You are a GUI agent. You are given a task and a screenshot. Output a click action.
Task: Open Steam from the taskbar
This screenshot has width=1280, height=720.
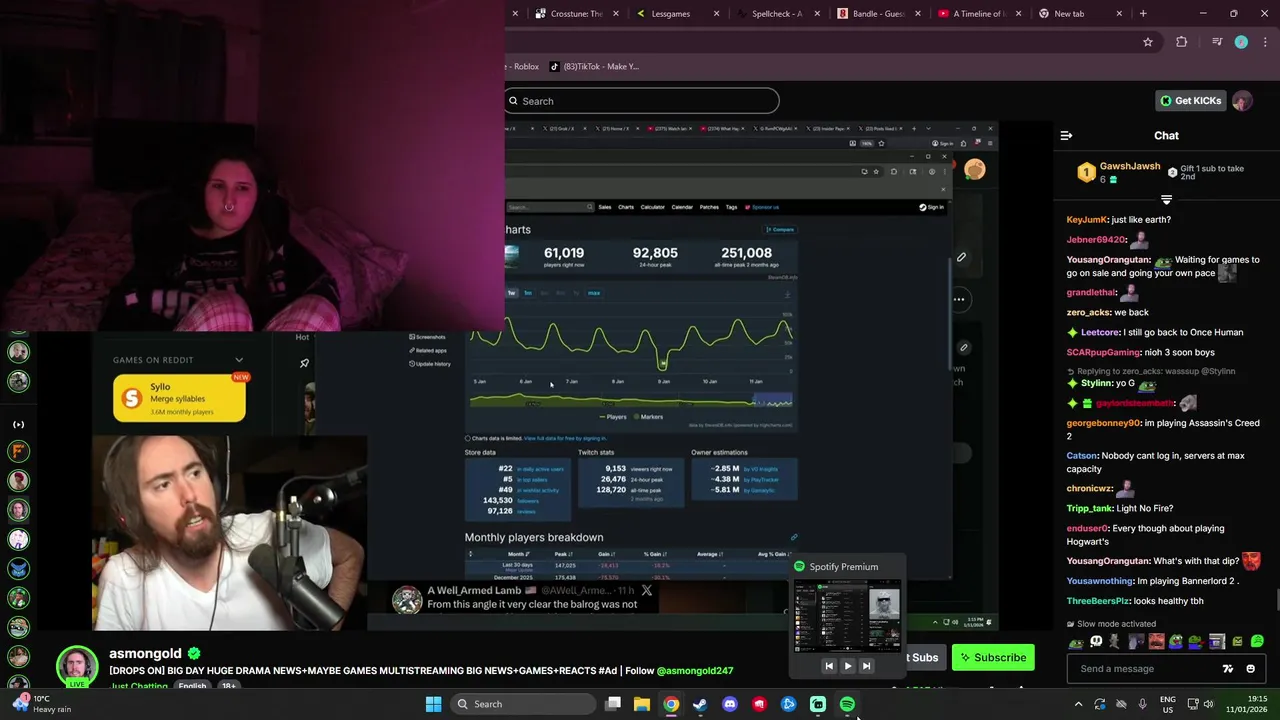point(700,704)
